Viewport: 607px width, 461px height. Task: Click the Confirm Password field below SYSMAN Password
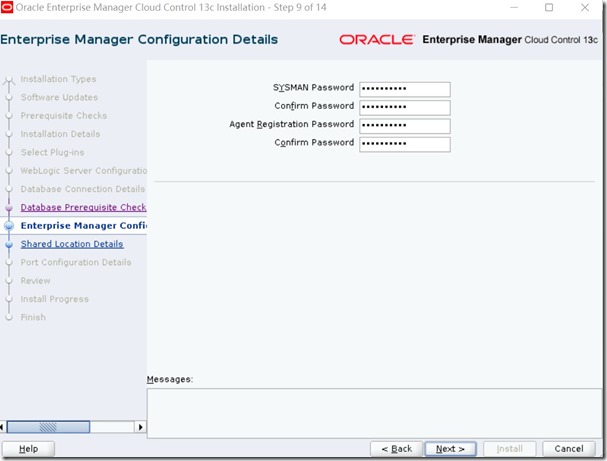(405, 107)
